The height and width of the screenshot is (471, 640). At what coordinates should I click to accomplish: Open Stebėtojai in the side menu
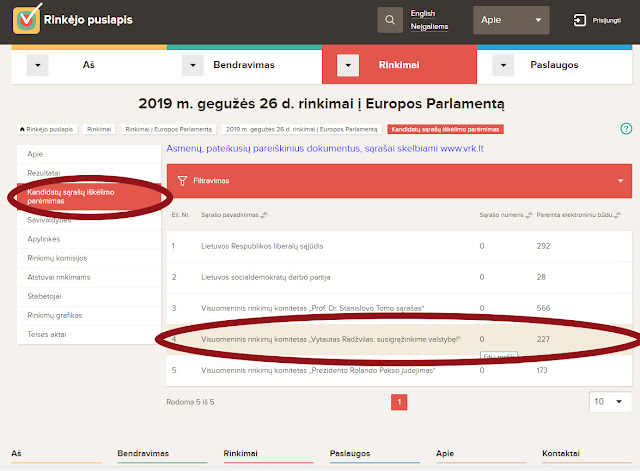click(x=89, y=296)
